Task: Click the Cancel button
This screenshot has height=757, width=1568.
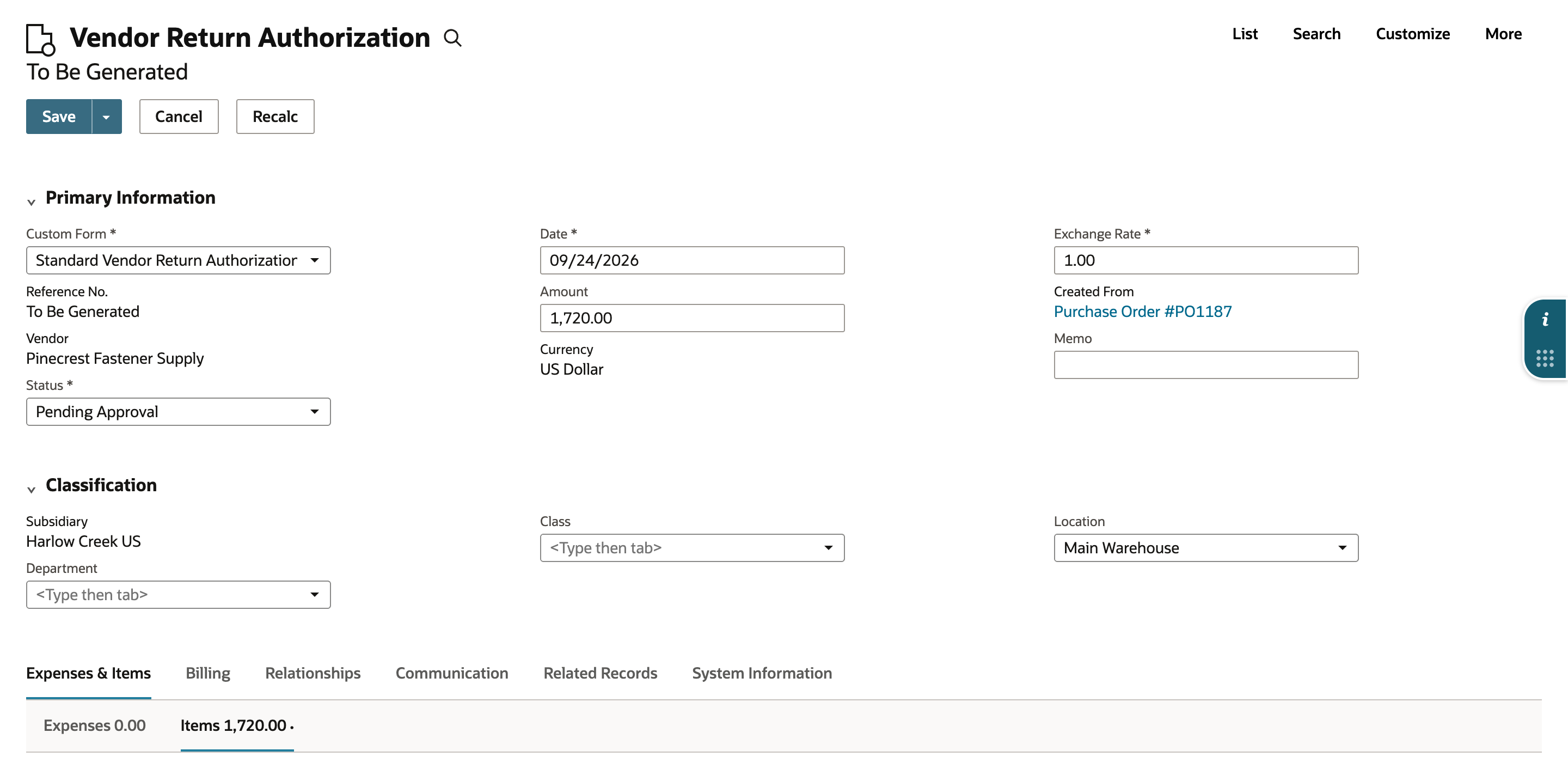Action: click(179, 117)
